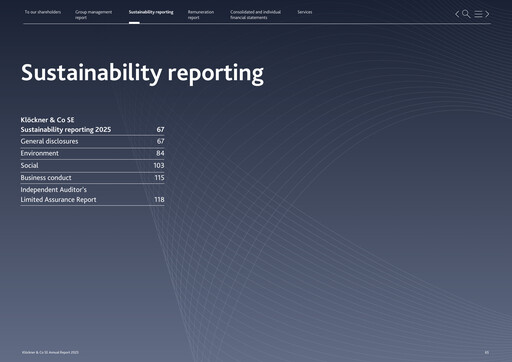Click page number 103 beside Social
This screenshot has width=512, height=362.
point(159,165)
